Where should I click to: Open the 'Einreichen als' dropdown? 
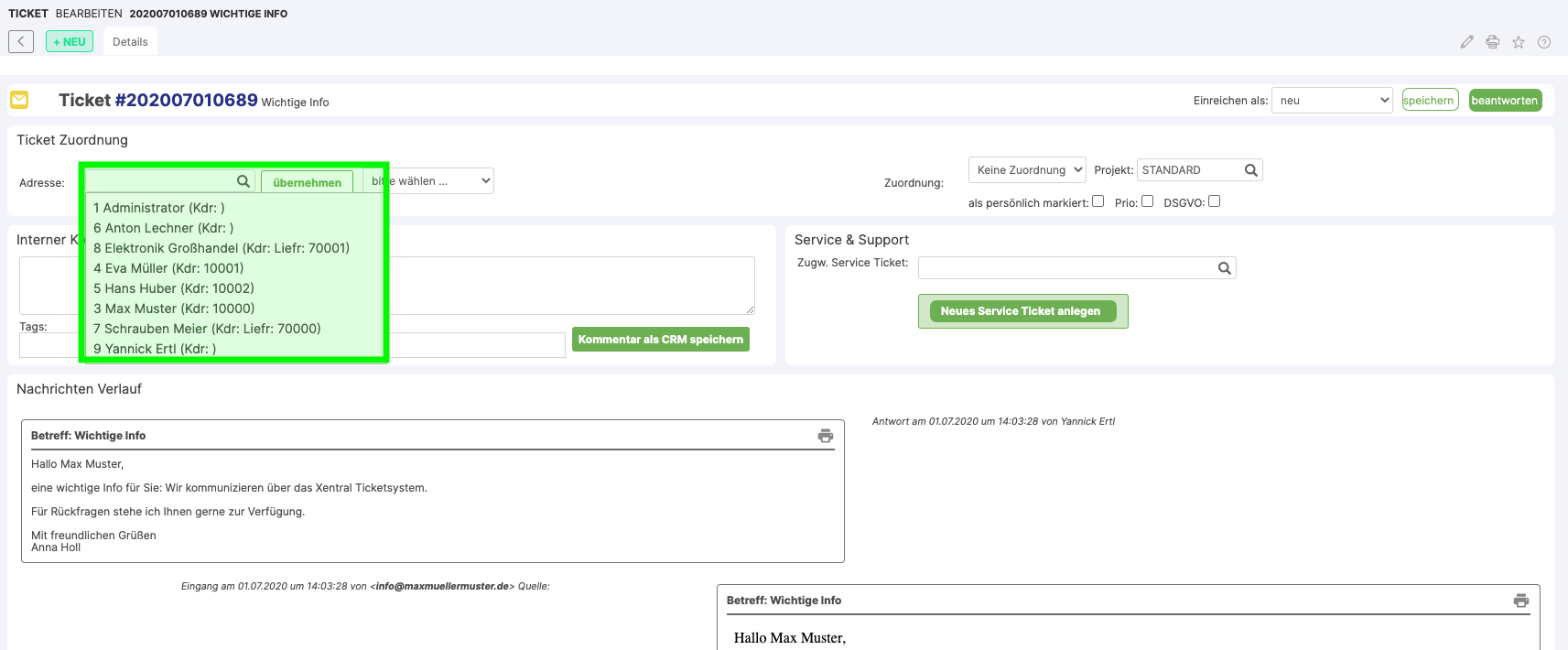point(1331,101)
